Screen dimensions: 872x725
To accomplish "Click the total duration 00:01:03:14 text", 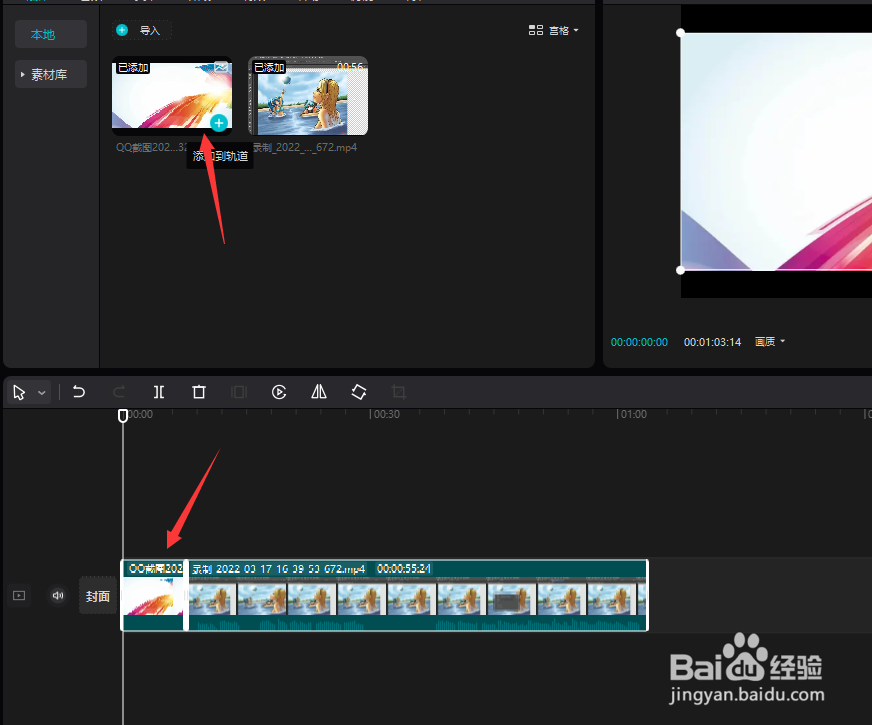I will 712,342.
